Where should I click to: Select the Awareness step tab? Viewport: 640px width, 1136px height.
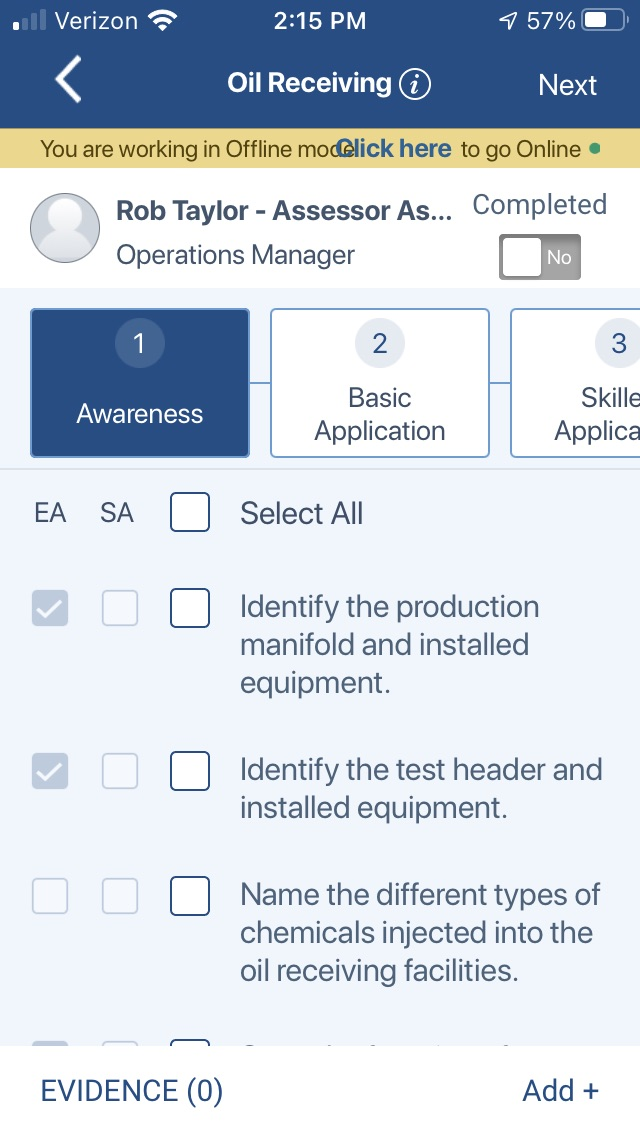[140, 383]
